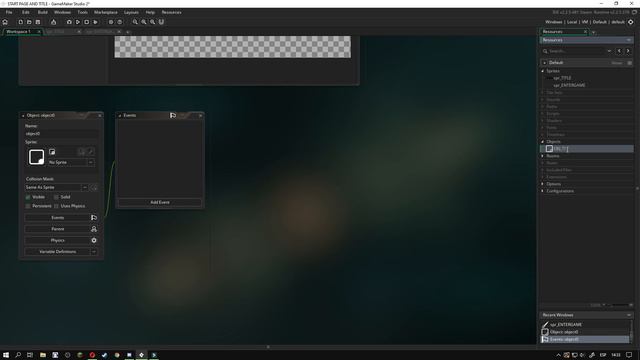Expand the Options tree folder

tap(543, 184)
